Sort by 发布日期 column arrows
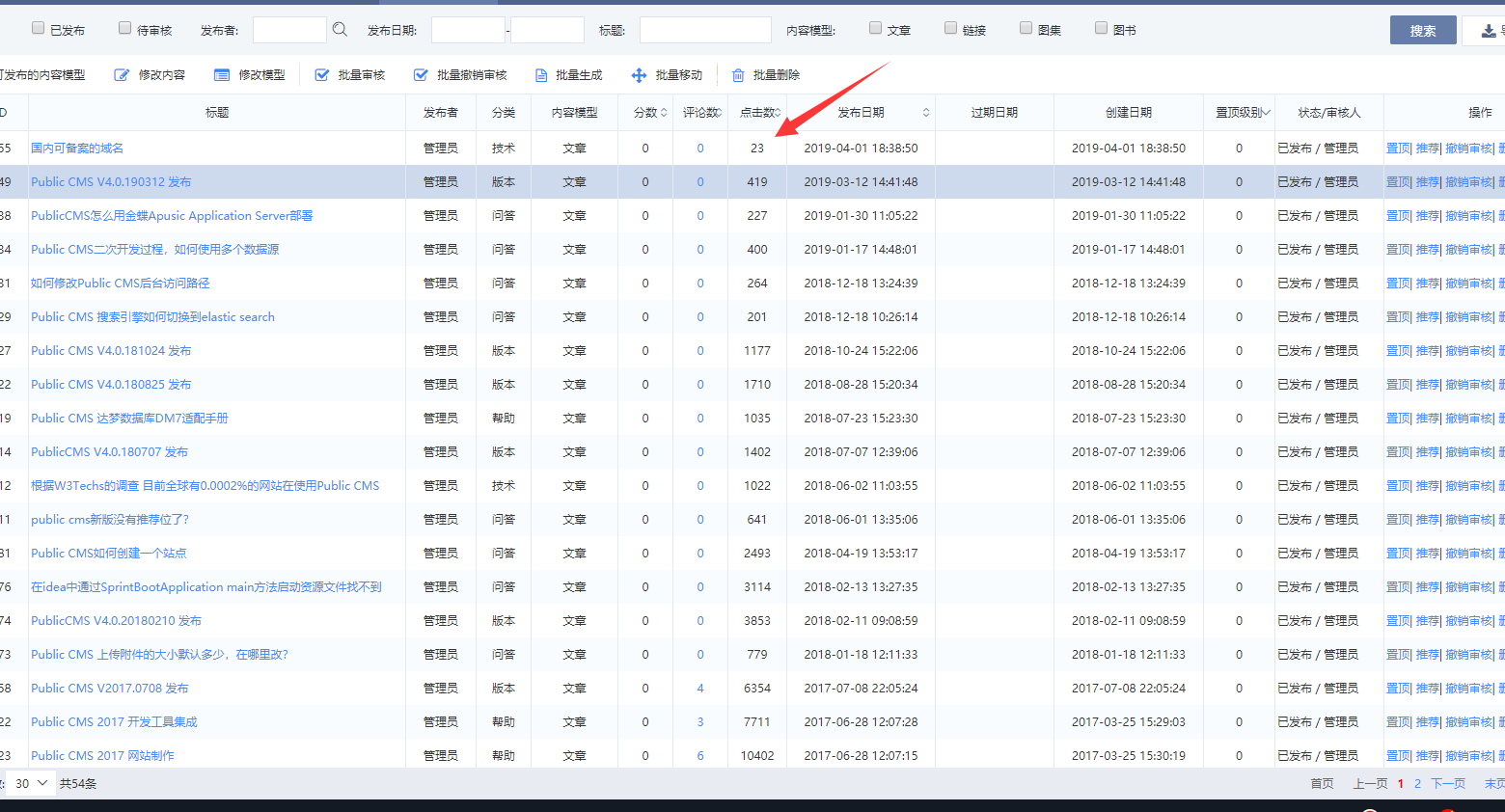Image resolution: width=1505 pixels, height=812 pixels. (926, 113)
